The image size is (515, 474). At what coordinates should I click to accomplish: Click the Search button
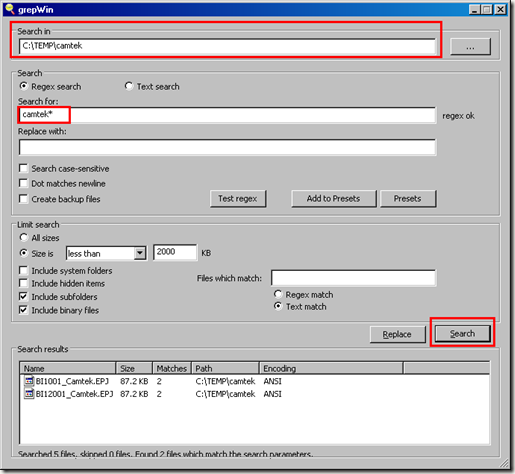pyautogui.click(x=463, y=334)
